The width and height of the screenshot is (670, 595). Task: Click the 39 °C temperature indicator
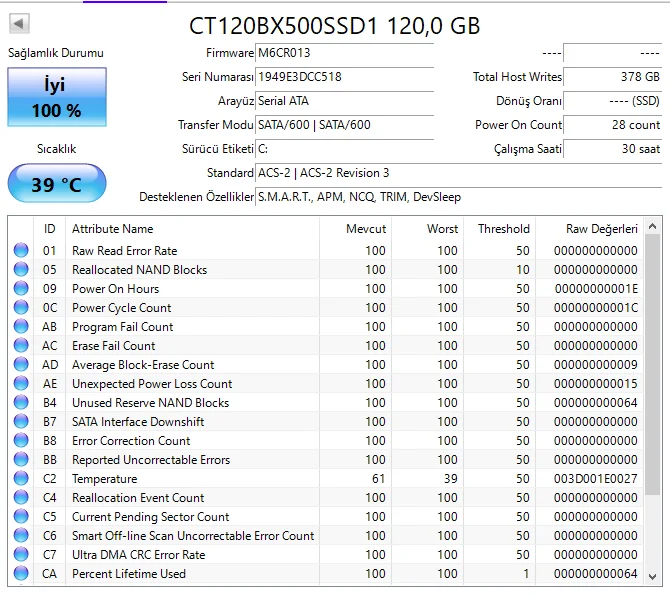tap(57, 184)
